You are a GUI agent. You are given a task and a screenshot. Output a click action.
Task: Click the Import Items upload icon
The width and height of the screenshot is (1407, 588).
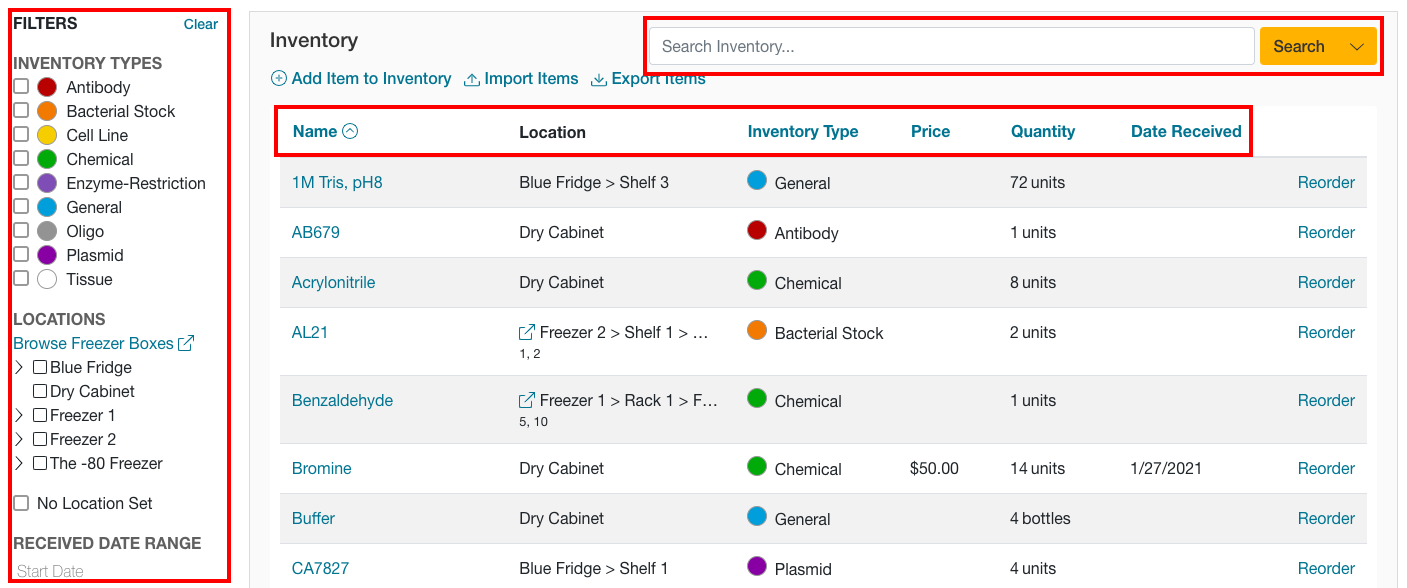point(472,80)
